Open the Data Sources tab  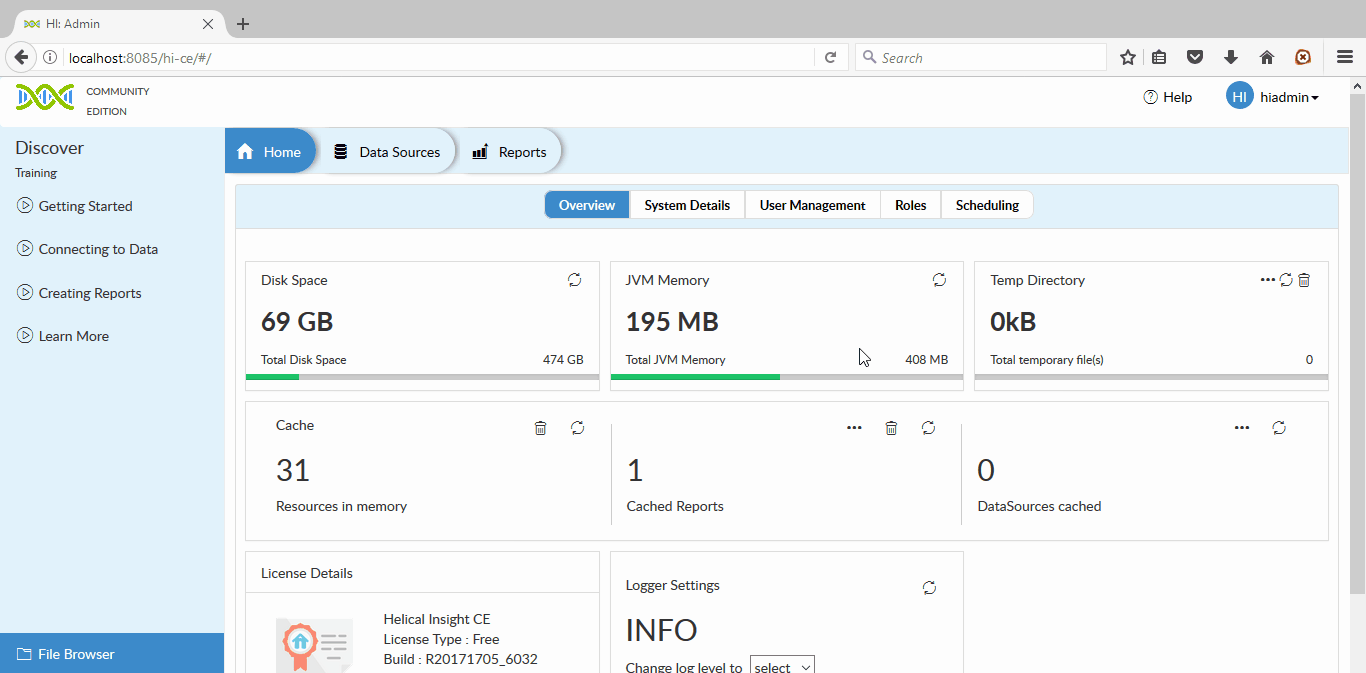point(388,151)
